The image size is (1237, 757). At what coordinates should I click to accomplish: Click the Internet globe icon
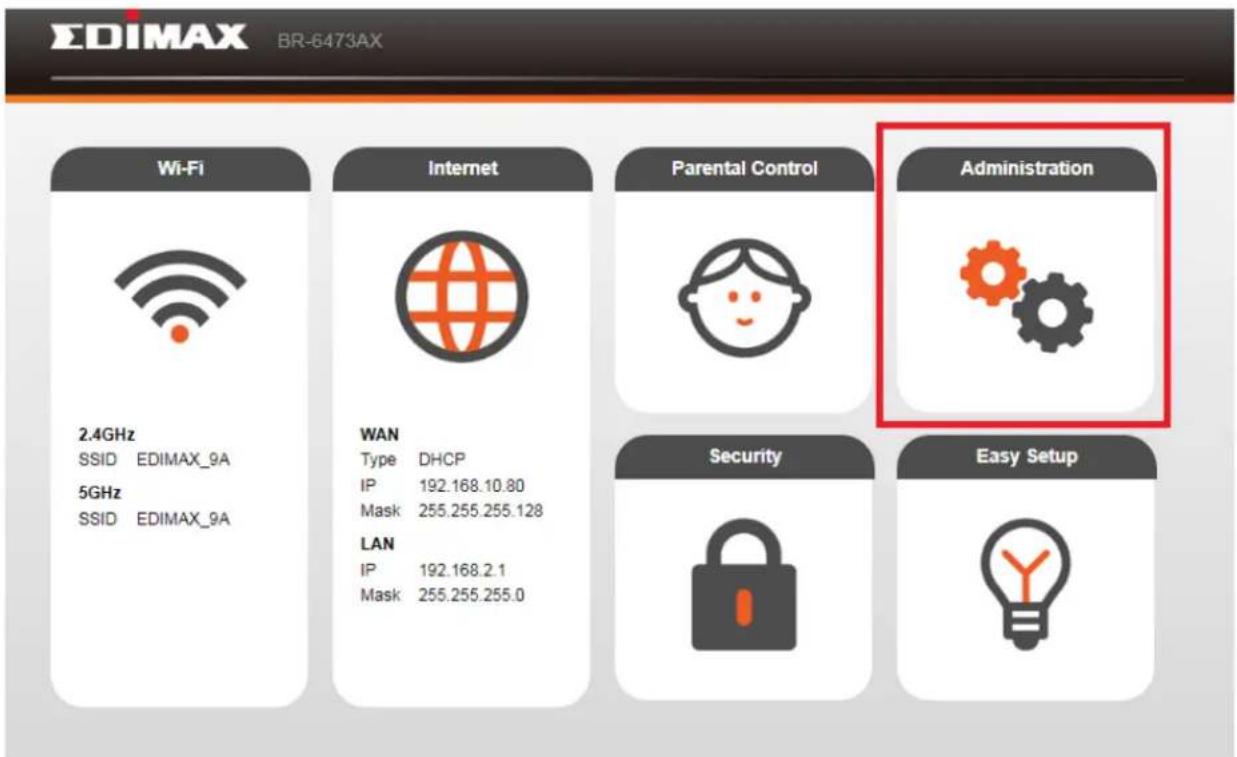point(461,297)
